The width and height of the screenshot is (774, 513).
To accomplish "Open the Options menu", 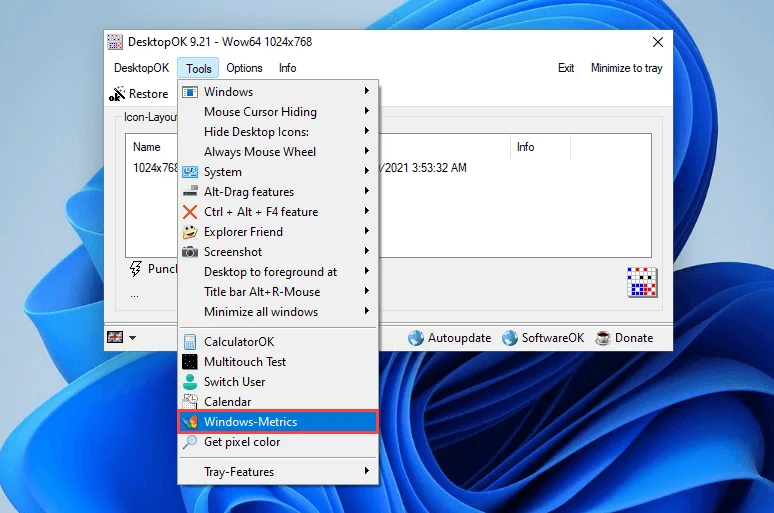I will pos(244,68).
